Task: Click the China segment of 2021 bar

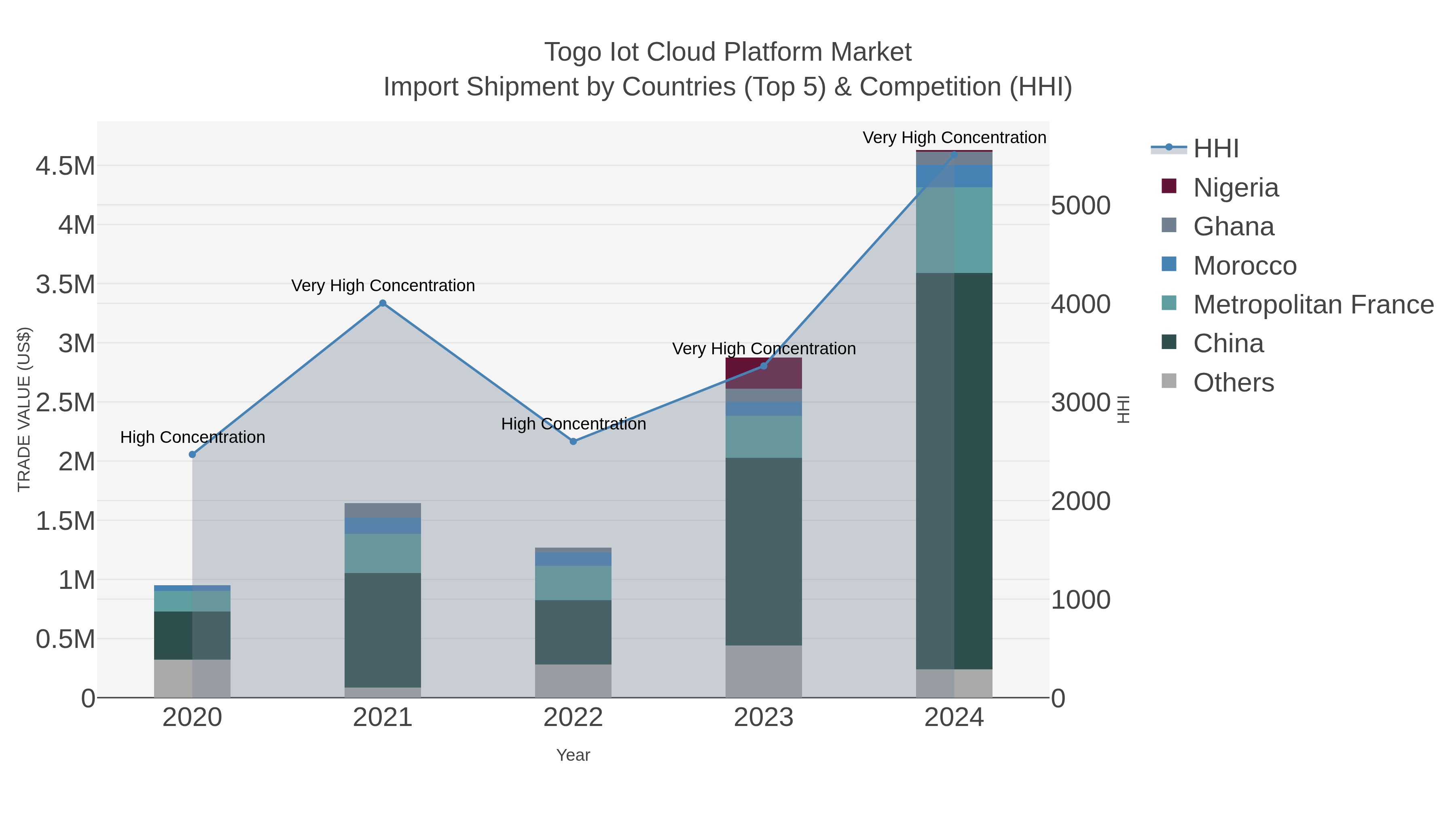Action: (383, 630)
